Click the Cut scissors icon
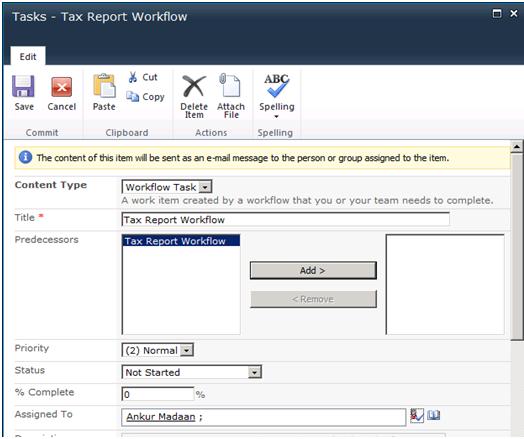The width and height of the screenshot is (524, 439). [x=133, y=77]
